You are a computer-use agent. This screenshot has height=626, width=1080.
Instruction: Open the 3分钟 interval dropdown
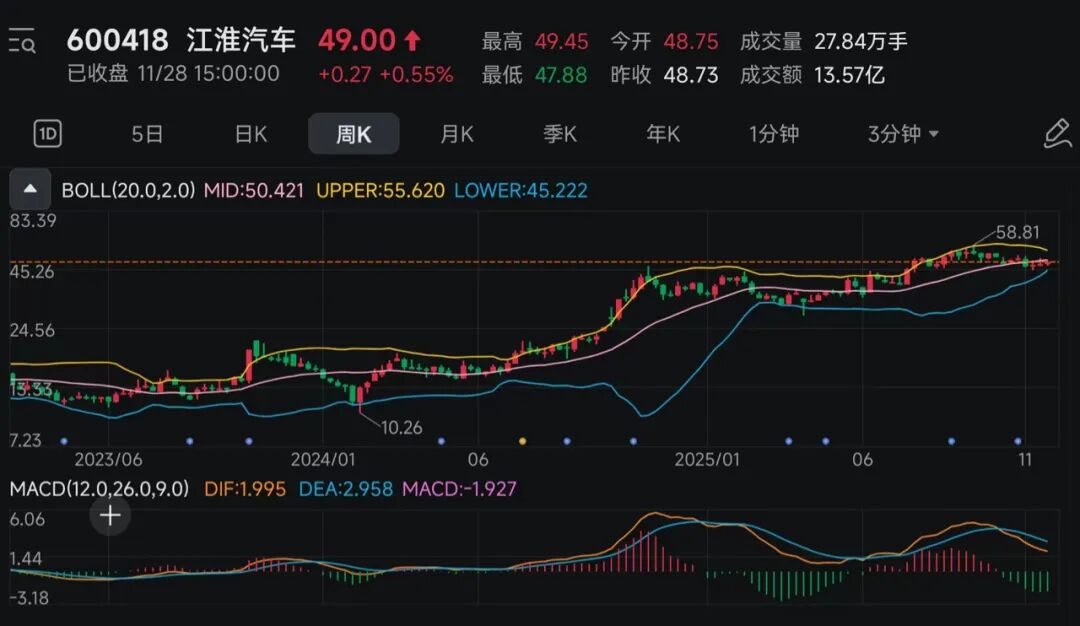click(902, 134)
